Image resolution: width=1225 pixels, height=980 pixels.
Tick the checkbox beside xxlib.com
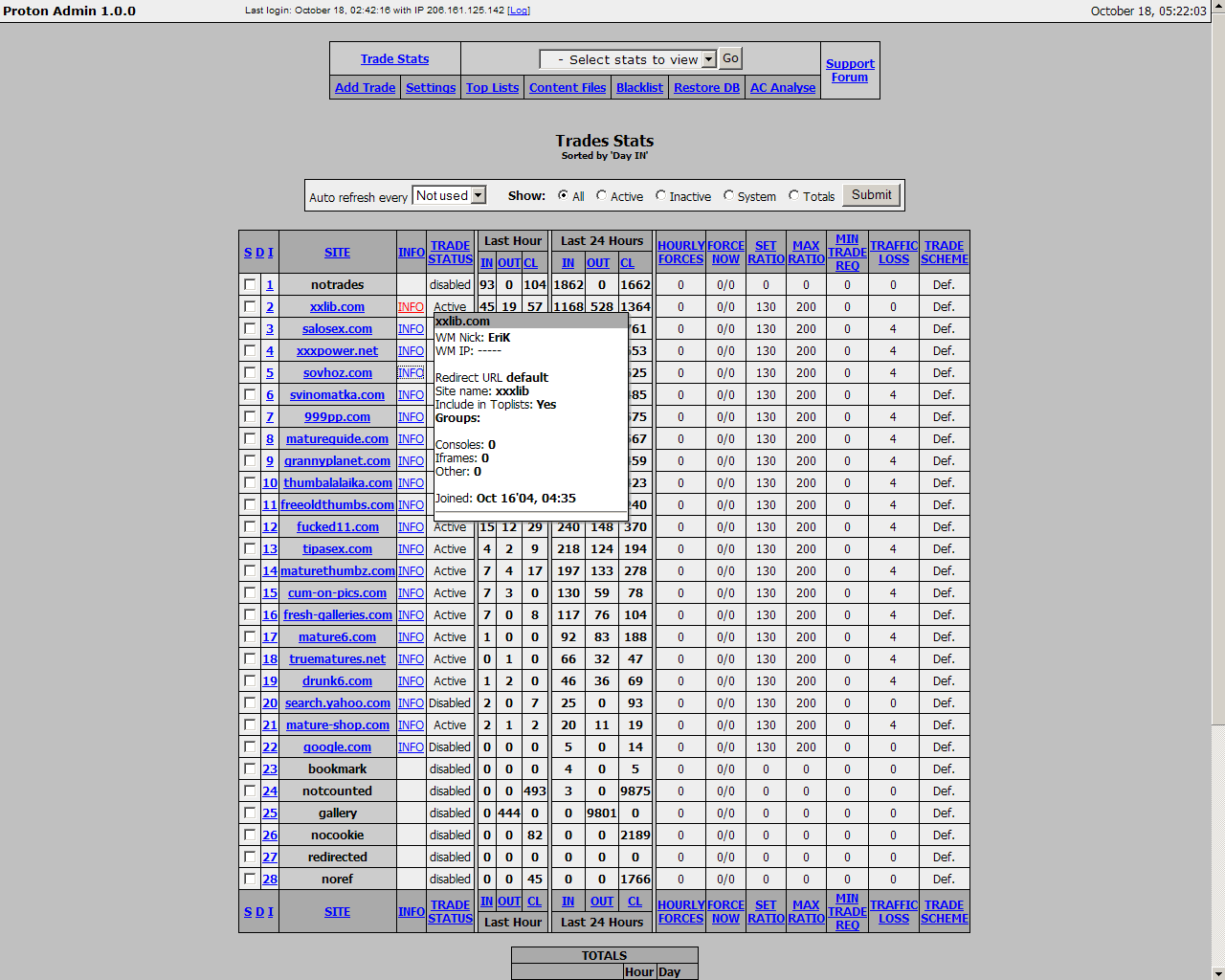[250, 306]
